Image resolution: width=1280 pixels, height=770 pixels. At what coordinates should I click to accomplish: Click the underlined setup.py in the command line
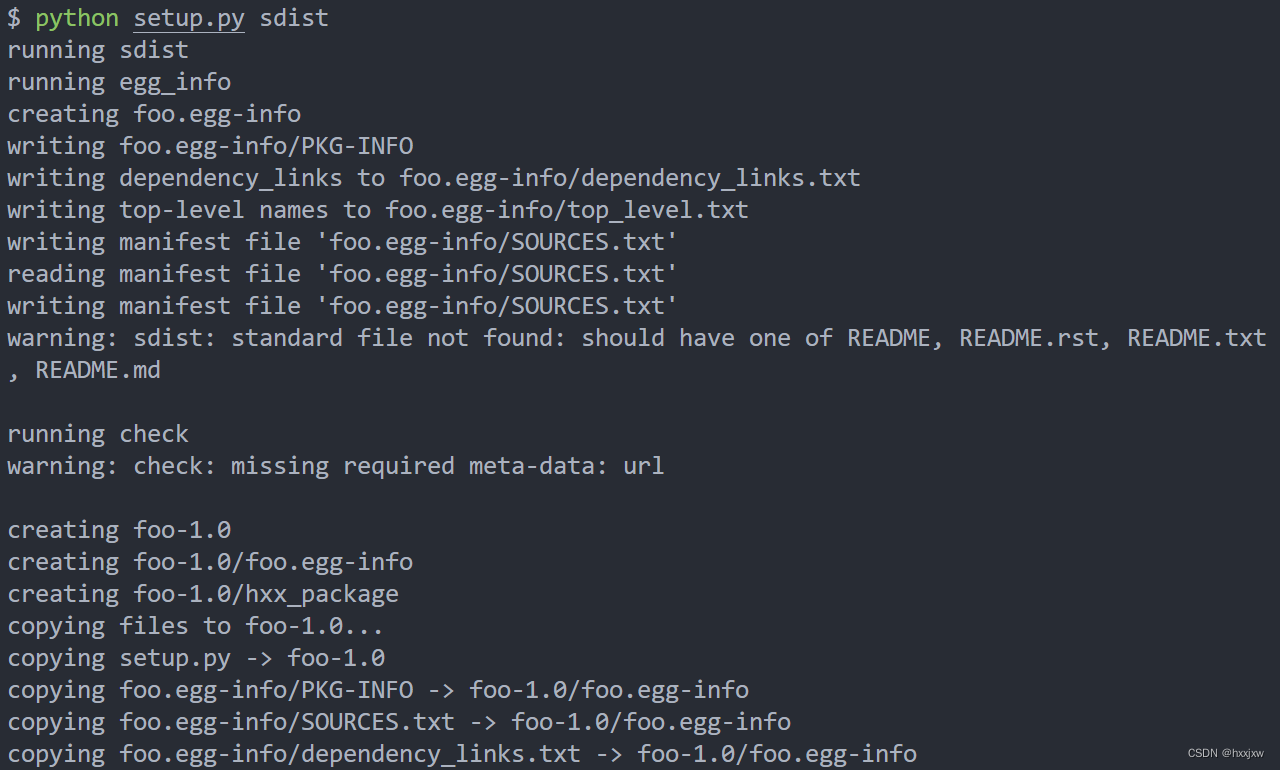(189, 18)
